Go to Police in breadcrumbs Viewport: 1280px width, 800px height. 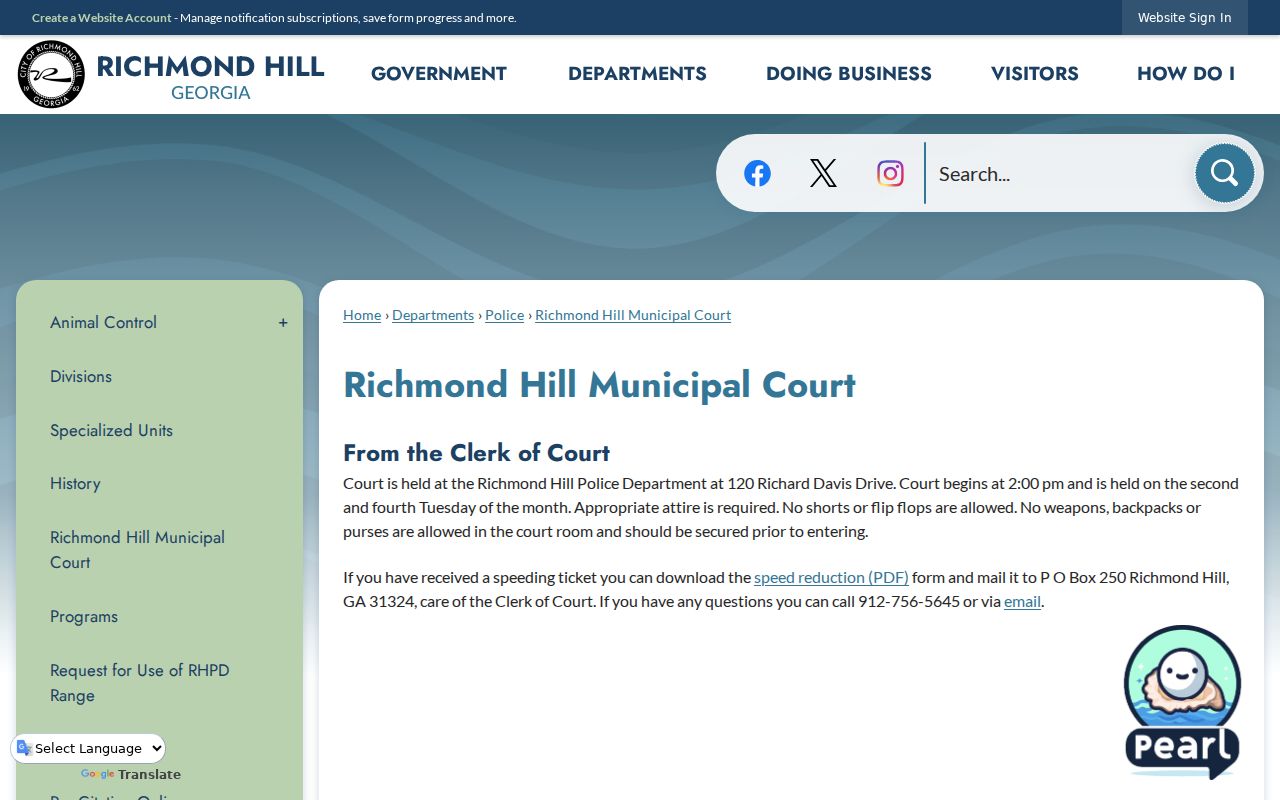[x=505, y=315]
